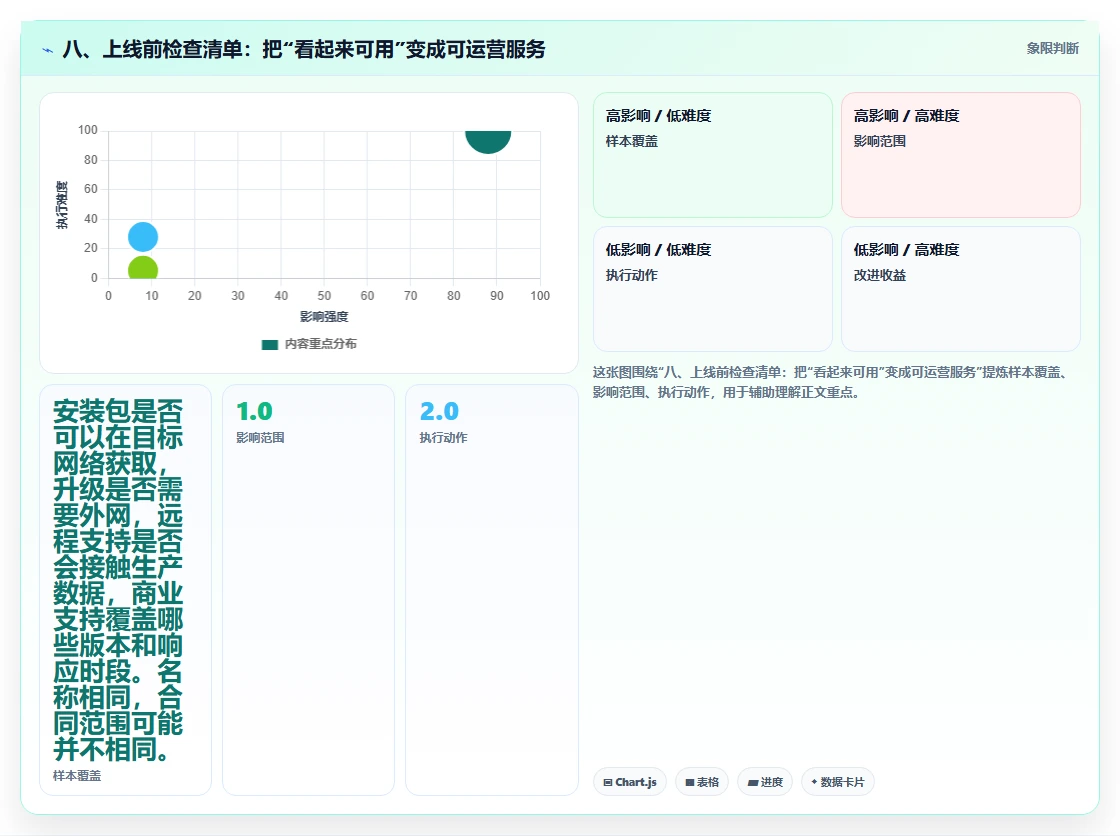Click the 进度 tag
The height and width of the screenshot is (836, 1120).
tap(764, 782)
